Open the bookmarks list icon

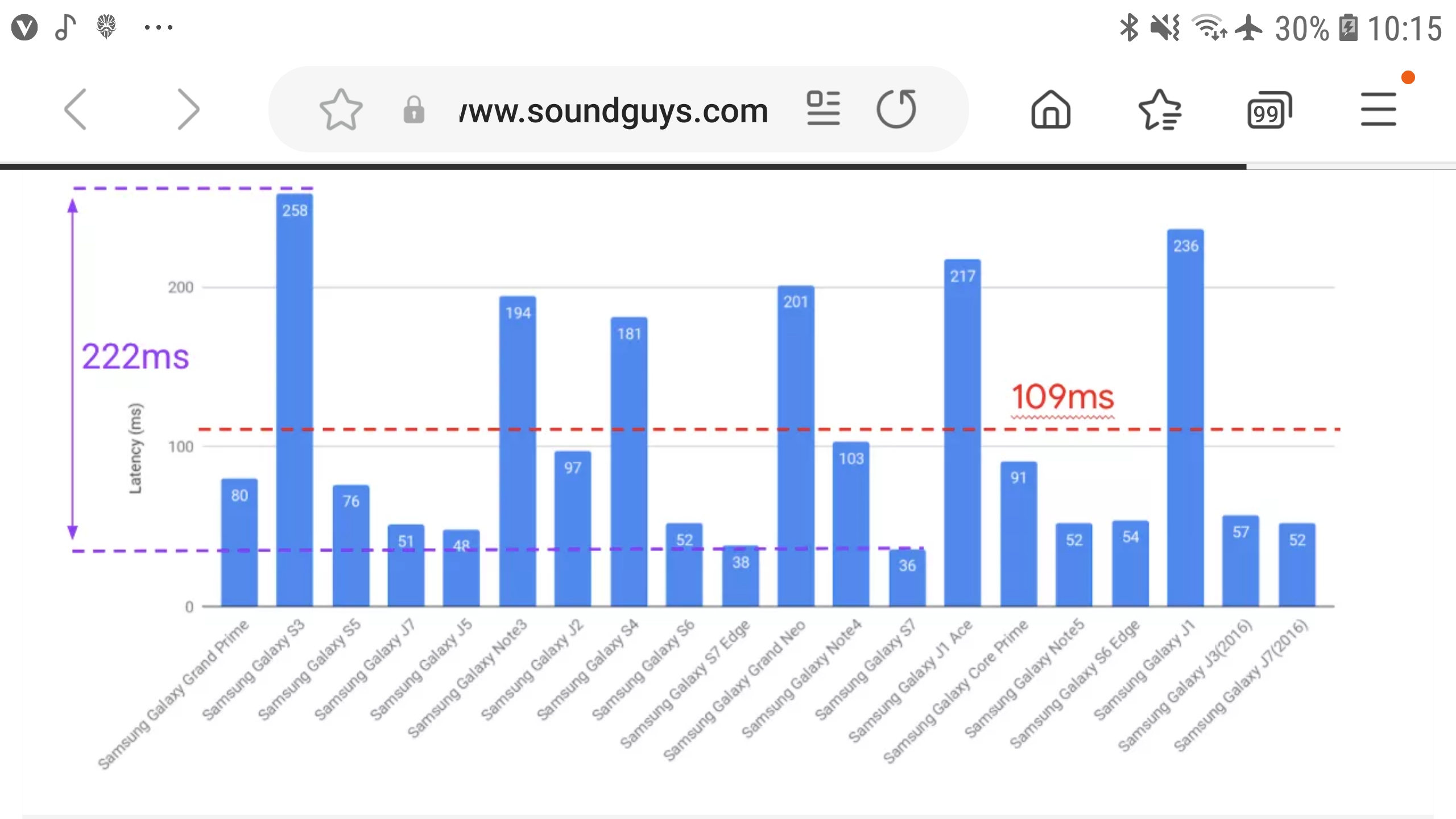1160,109
